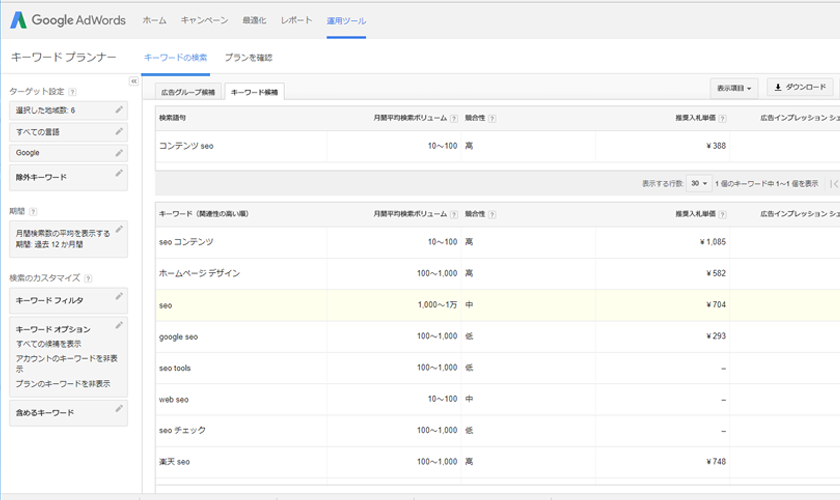Select the キーワード候補 tab
This screenshot has width=840, height=500.
pos(254,92)
